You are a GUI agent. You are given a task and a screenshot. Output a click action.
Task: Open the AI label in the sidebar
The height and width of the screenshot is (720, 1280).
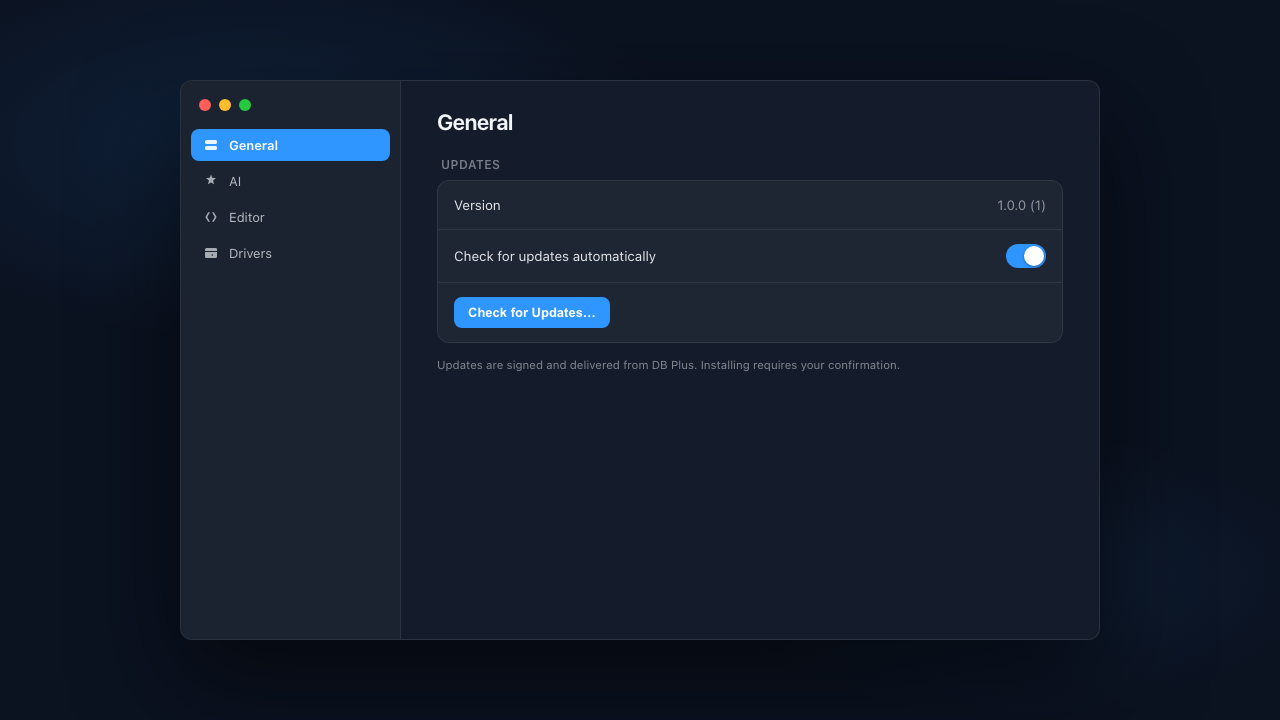coord(235,181)
